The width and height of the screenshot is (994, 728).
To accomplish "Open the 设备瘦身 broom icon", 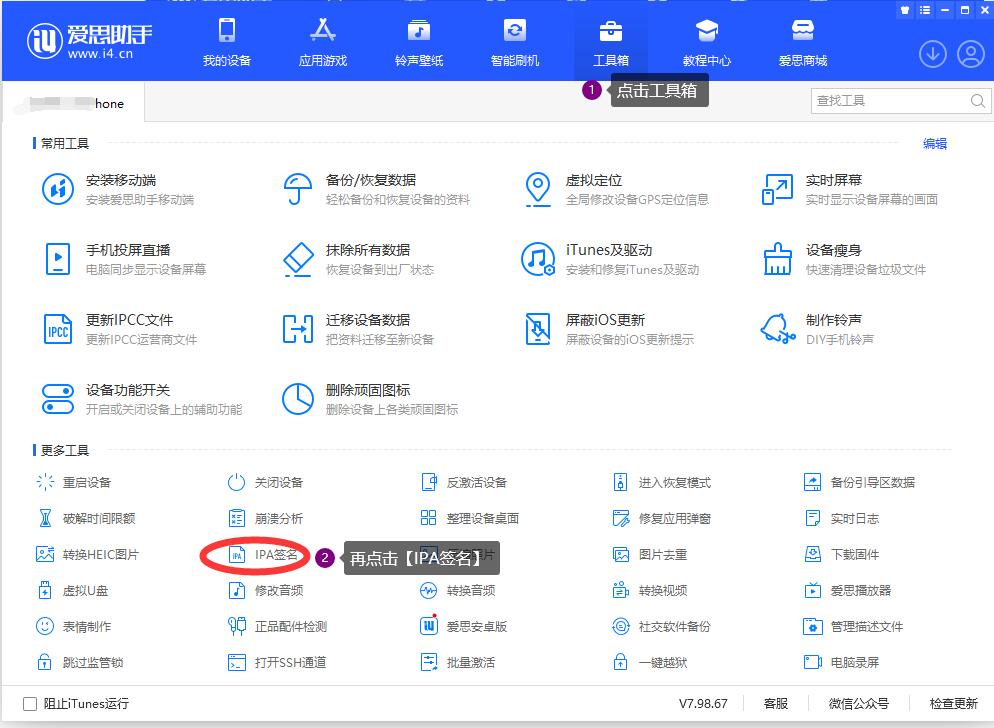I will coord(777,259).
